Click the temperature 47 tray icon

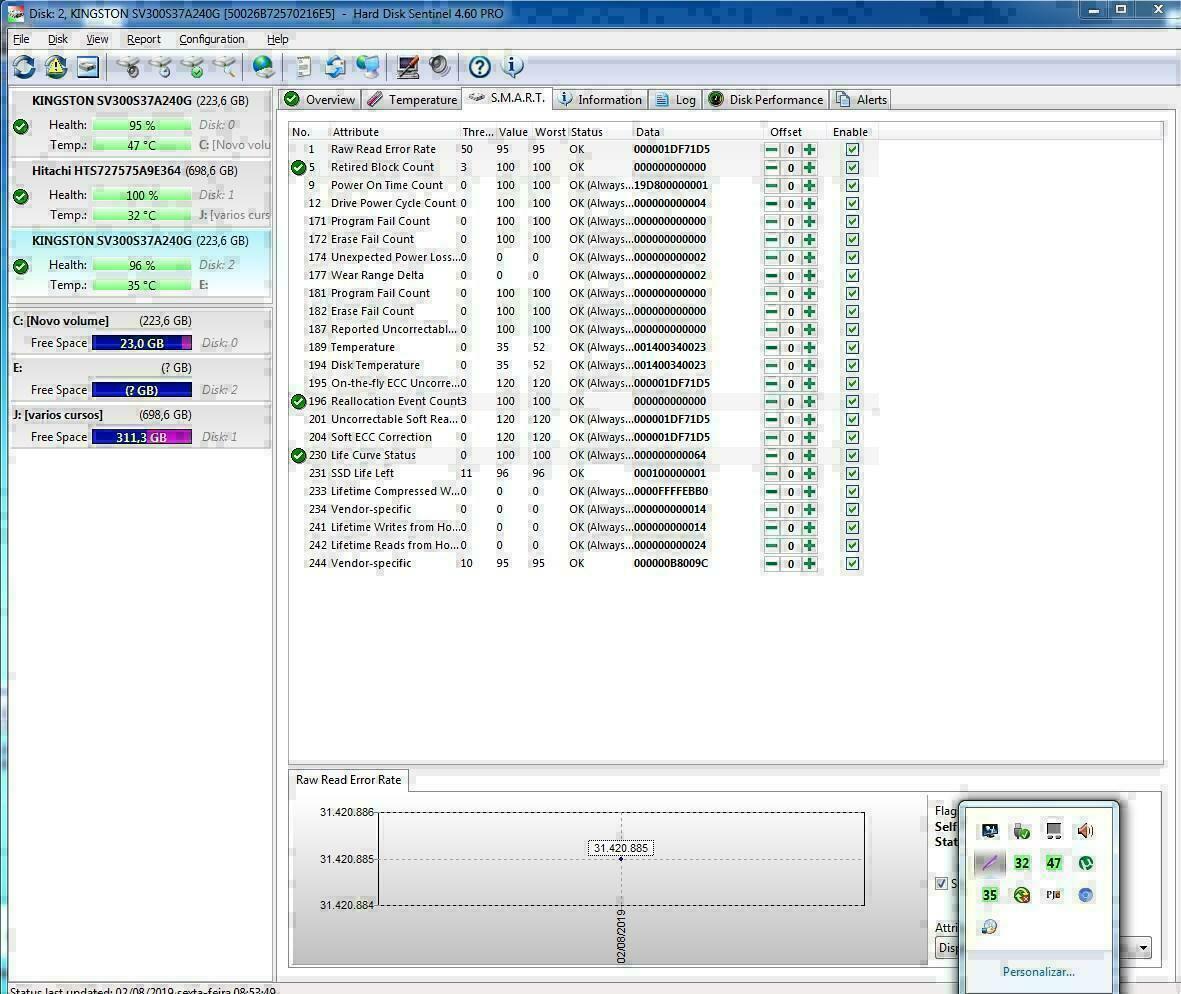point(1053,863)
